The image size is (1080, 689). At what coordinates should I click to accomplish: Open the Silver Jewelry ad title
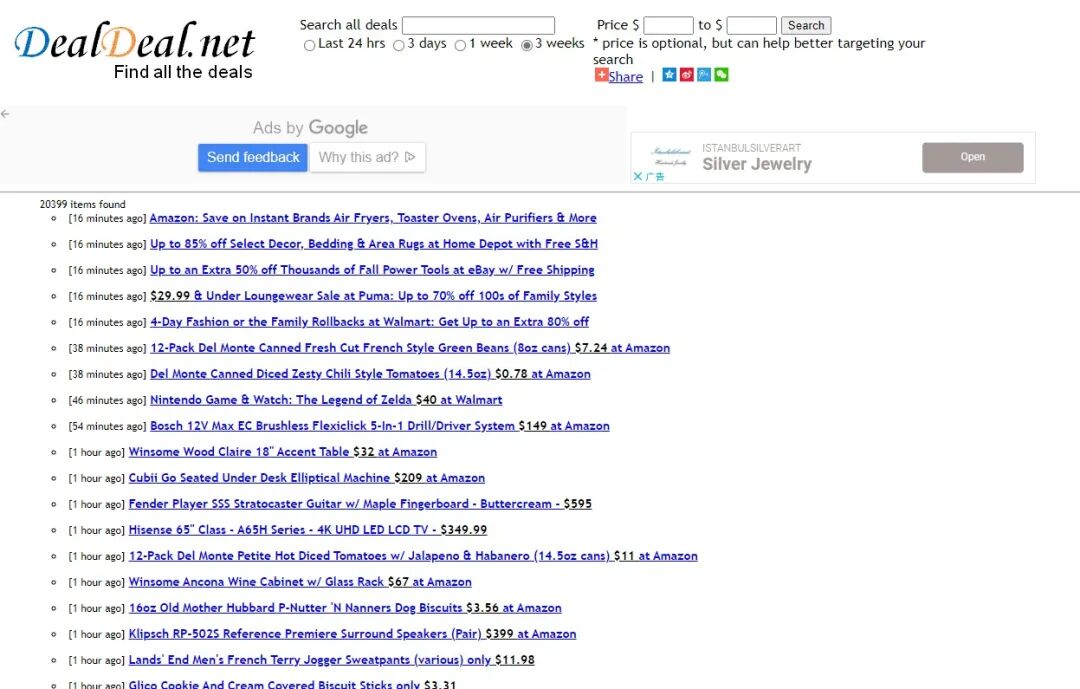(x=756, y=164)
